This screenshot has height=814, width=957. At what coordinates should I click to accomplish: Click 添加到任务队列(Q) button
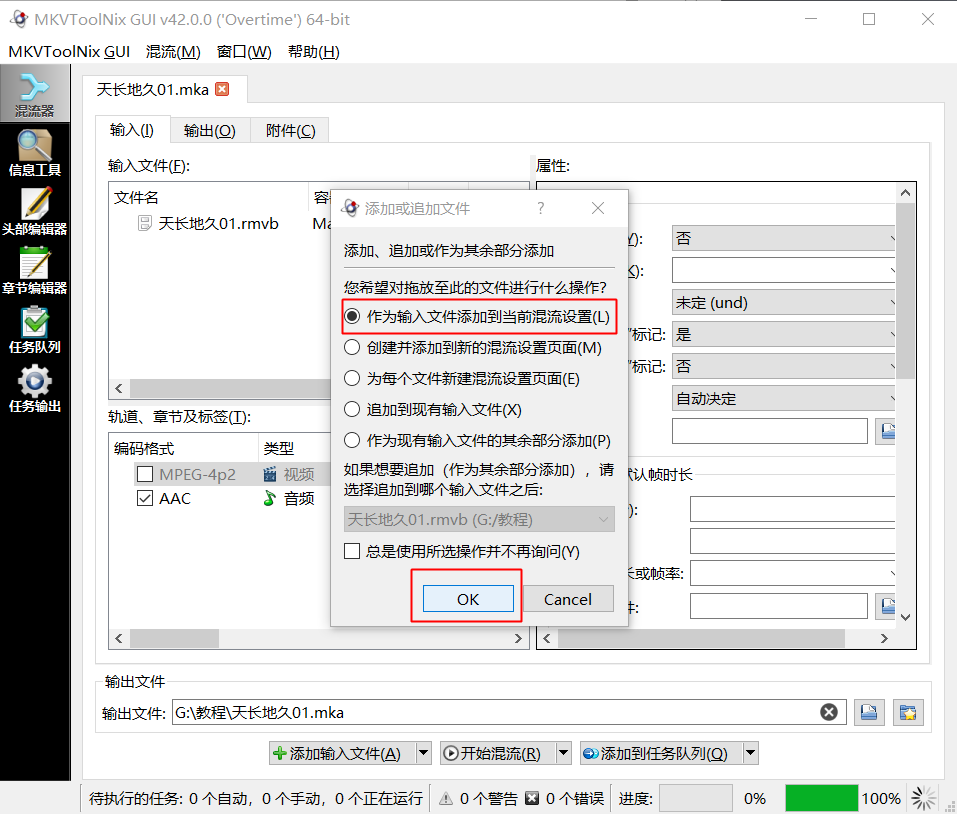[662, 753]
